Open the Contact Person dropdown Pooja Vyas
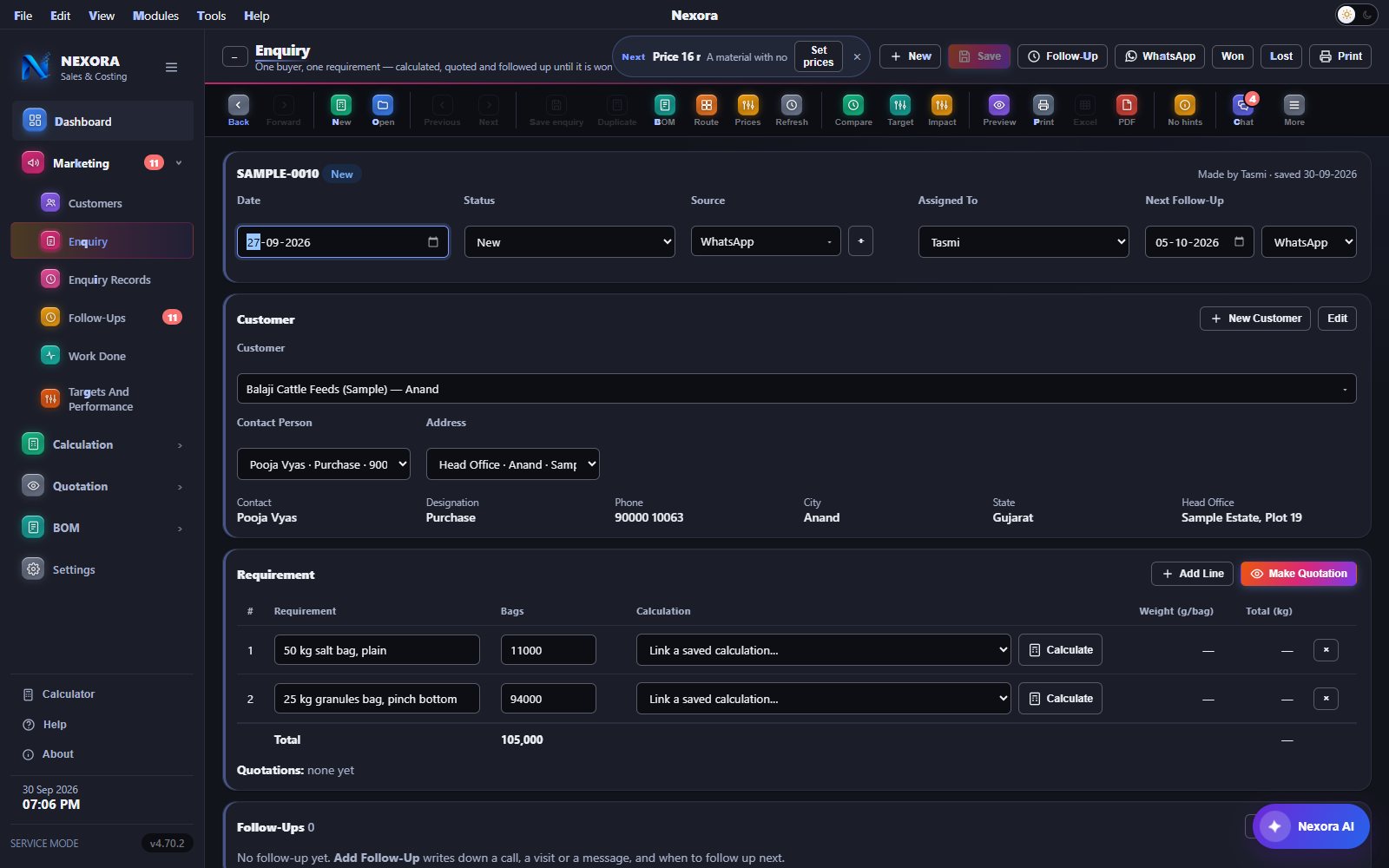This screenshot has height=868, width=1389. pyautogui.click(x=324, y=464)
